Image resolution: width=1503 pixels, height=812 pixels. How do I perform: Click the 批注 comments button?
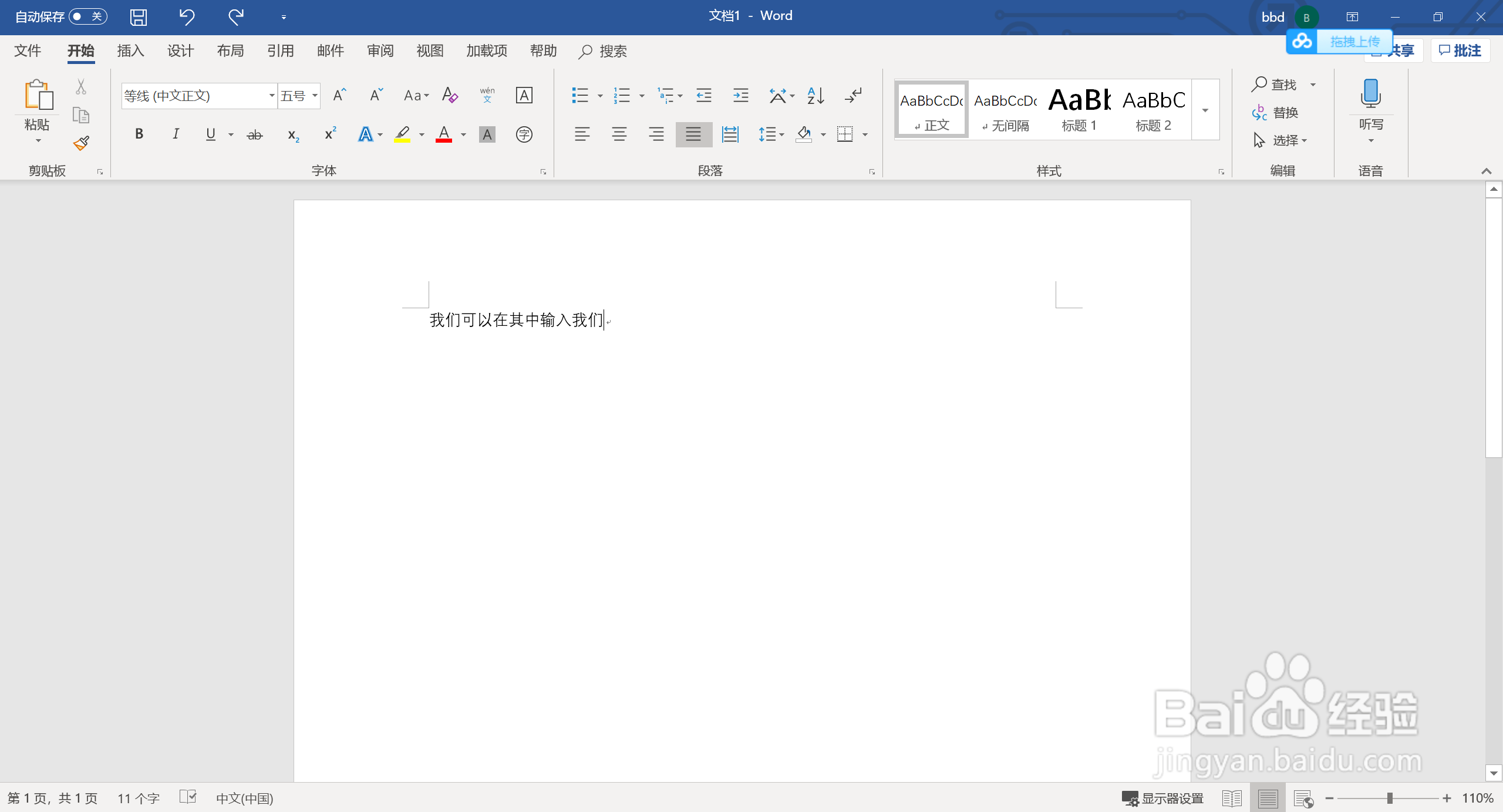click(x=1460, y=51)
